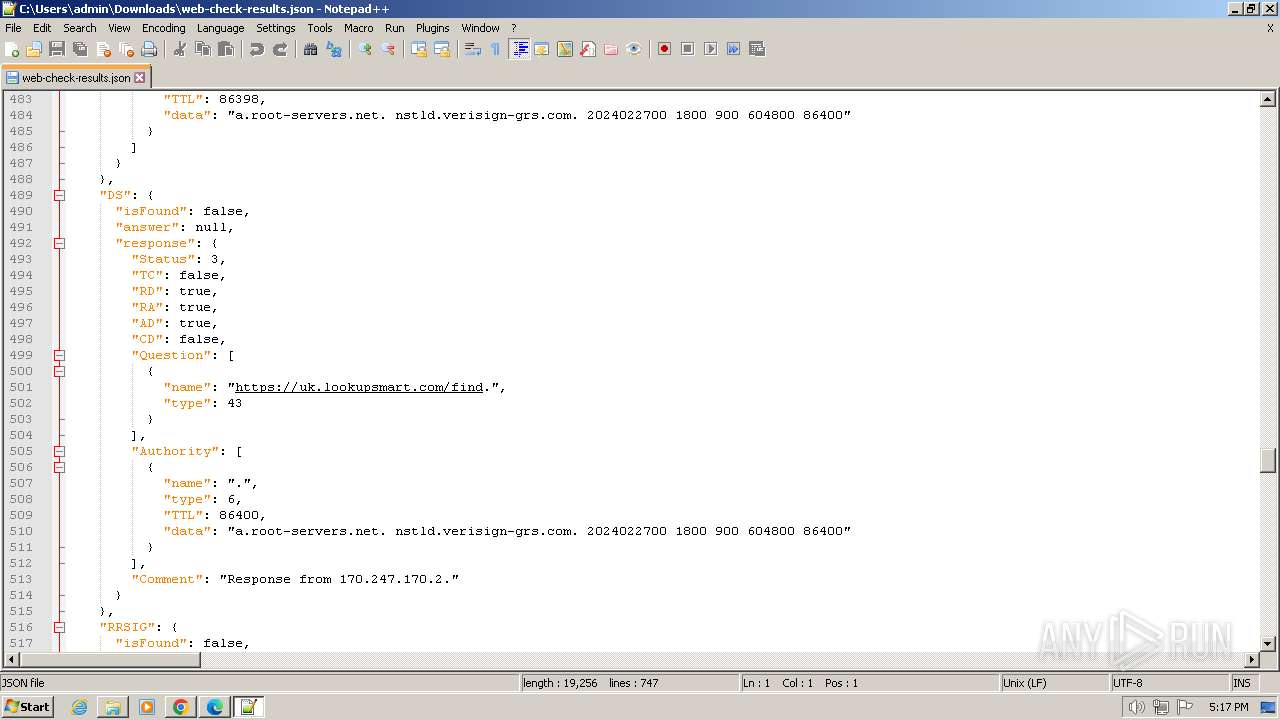
Task: Select the web-check-results.json tab
Action: [75, 77]
